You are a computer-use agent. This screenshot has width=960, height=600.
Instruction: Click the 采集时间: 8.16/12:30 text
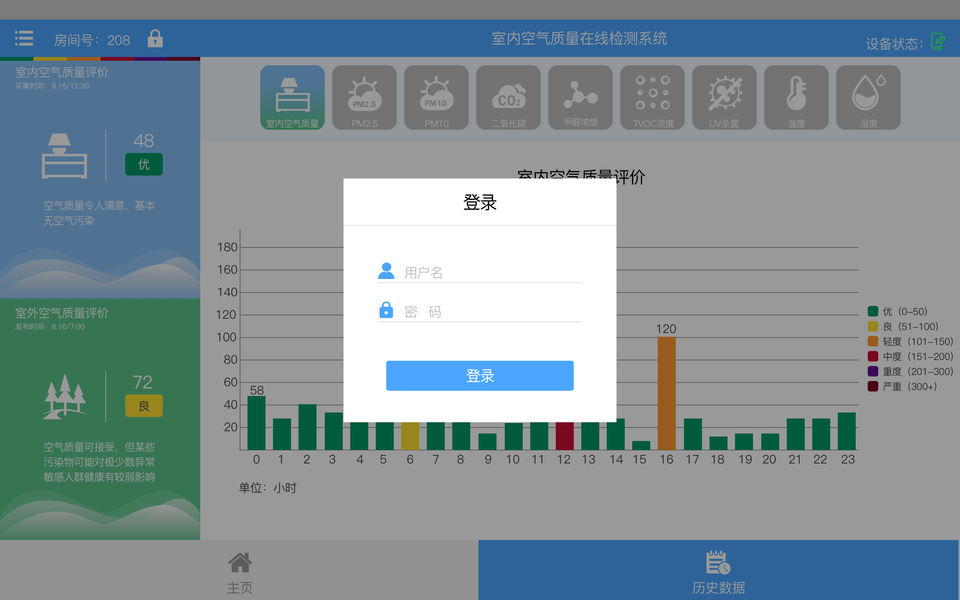pyautogui.click(x=52, y=86)
